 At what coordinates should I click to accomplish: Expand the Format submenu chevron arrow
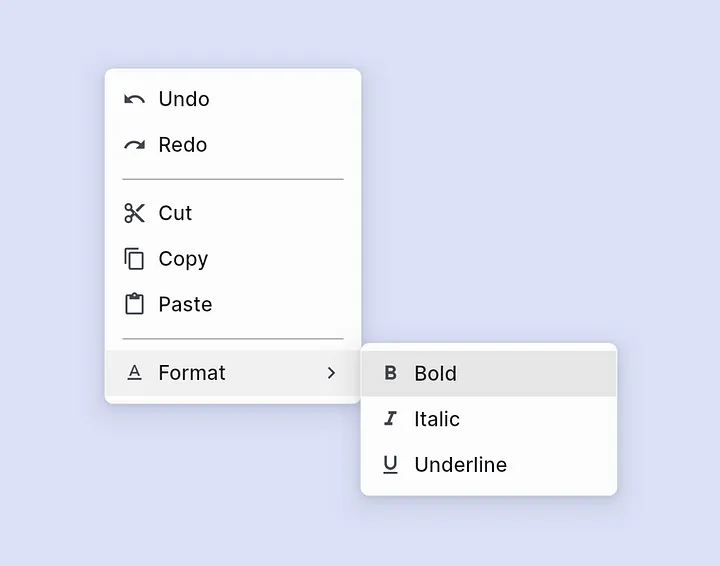pyautogui.click(x=332, y=373)
